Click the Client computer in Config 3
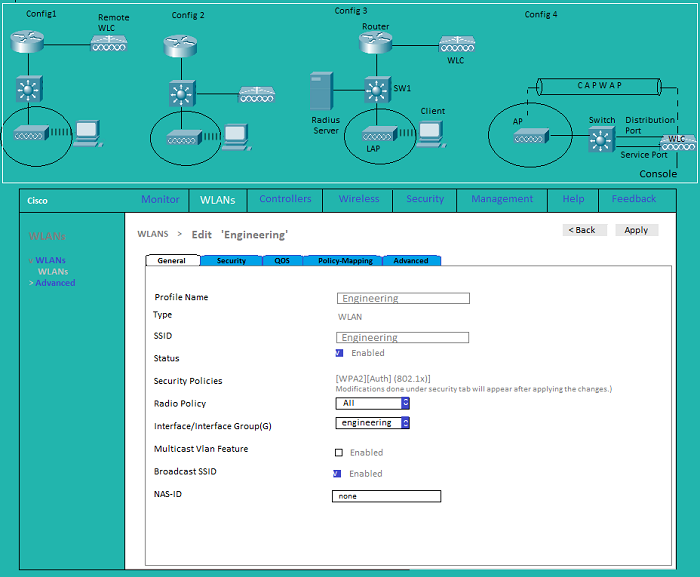This screenshot has width=700, height=577. (x=431, y=134)
